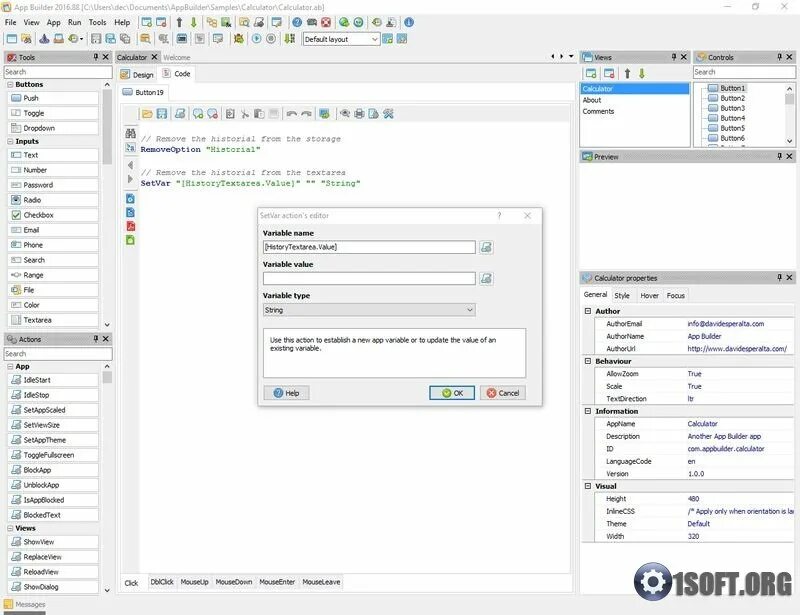The image size is (800, 615).
Task: Click the picker icon beside Variable name field
Action: coord(486,248)
